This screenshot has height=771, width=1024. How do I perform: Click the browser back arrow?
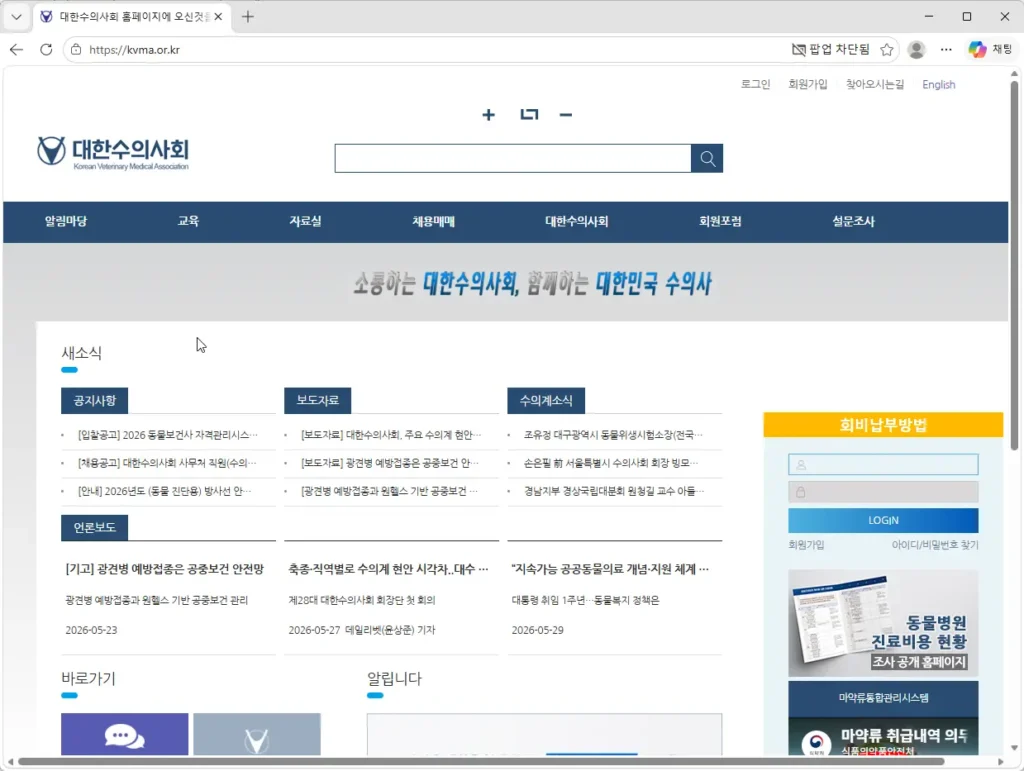16,50
